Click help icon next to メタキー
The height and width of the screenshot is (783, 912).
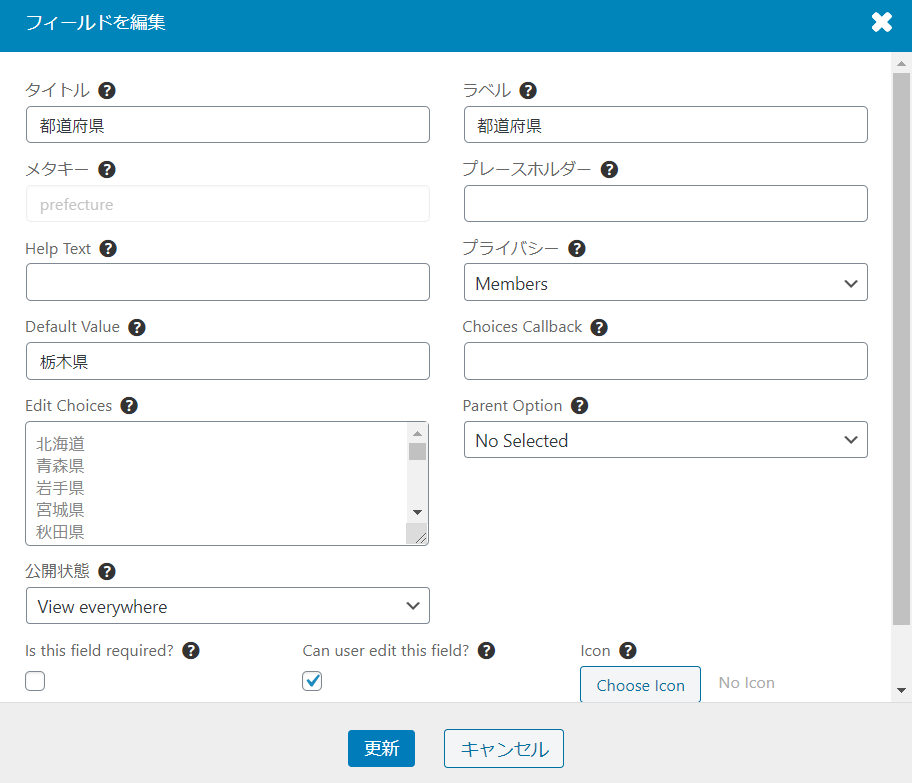click(x=106, y=170)
